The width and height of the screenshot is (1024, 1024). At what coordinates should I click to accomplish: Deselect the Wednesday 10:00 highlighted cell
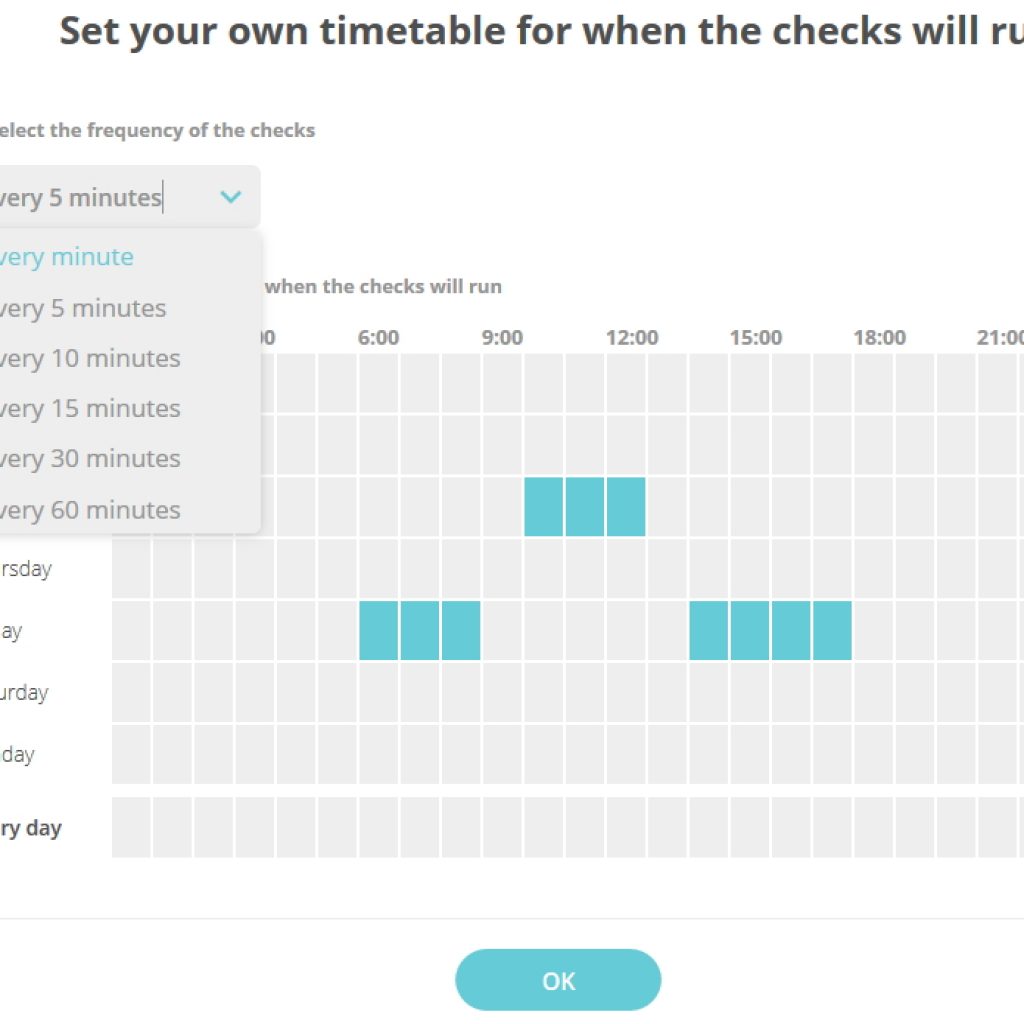543,507
